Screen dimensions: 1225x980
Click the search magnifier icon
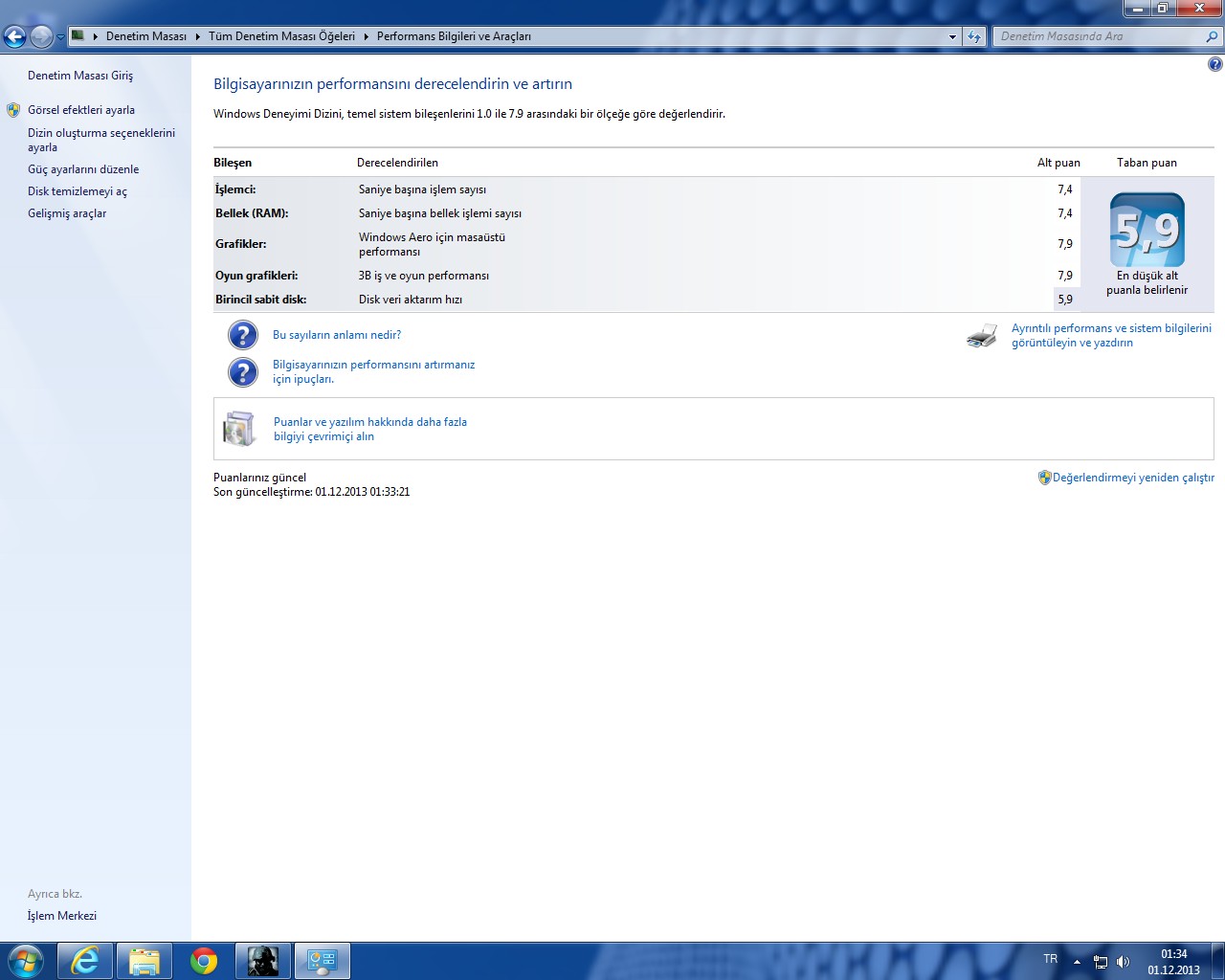tap(1214, 36)
